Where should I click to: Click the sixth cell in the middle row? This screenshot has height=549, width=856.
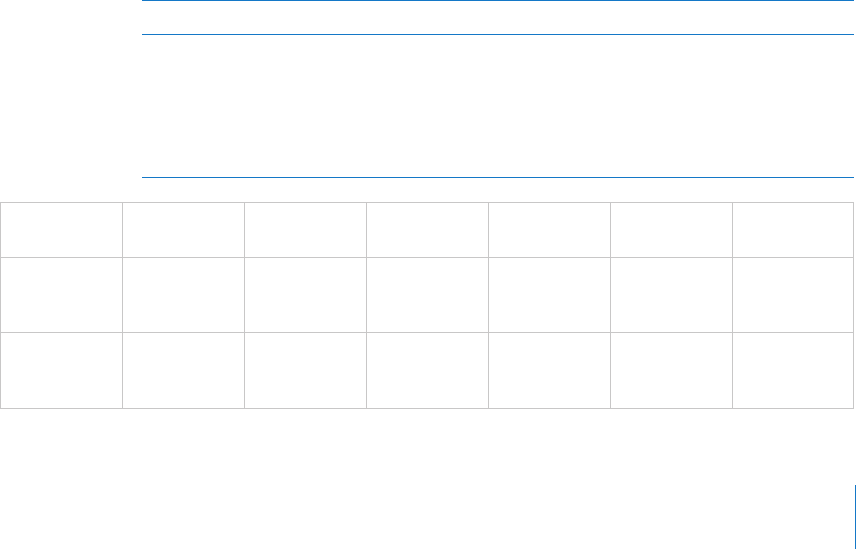(x=671, y=294)
